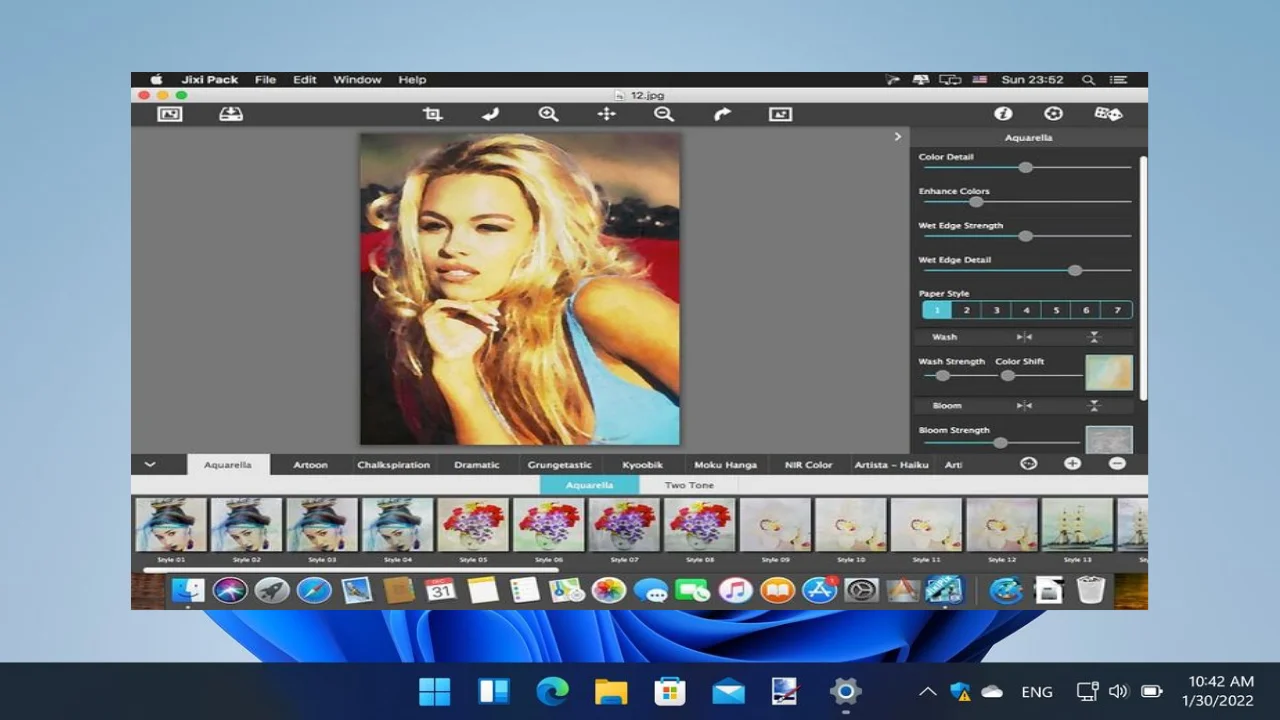Screen dimensions: 1280x720
Task: Switch to the Chalkspiration tab
Action: coord(393,465)
